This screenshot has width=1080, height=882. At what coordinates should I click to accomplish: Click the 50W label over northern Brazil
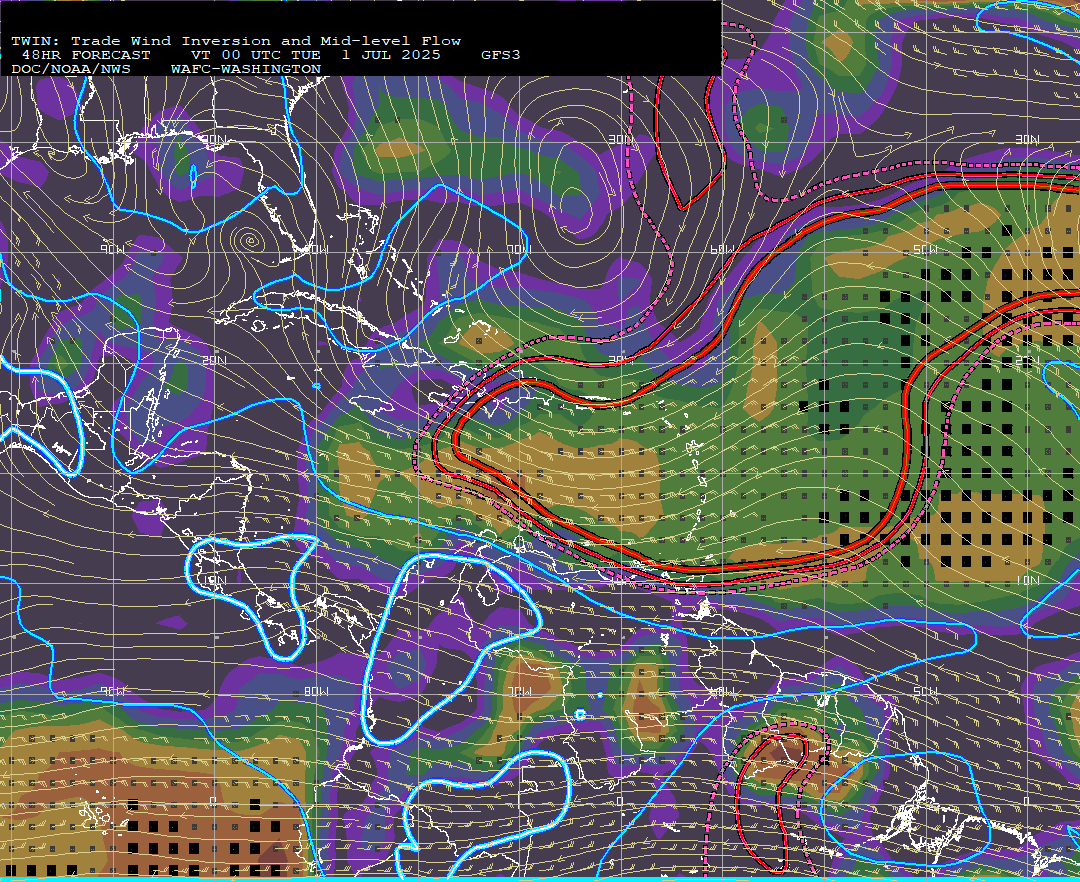click(x=925, y=691)
